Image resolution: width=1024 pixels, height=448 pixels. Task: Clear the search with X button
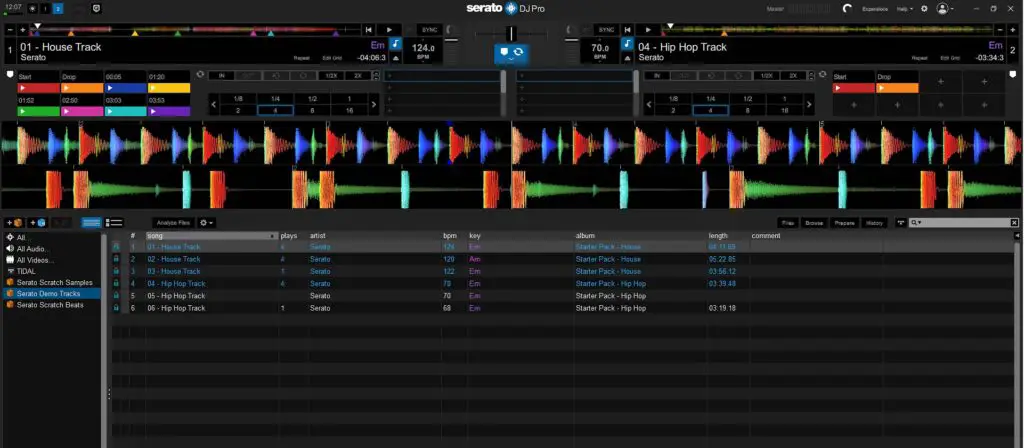pyautogui.click(x=1014, y=223)
